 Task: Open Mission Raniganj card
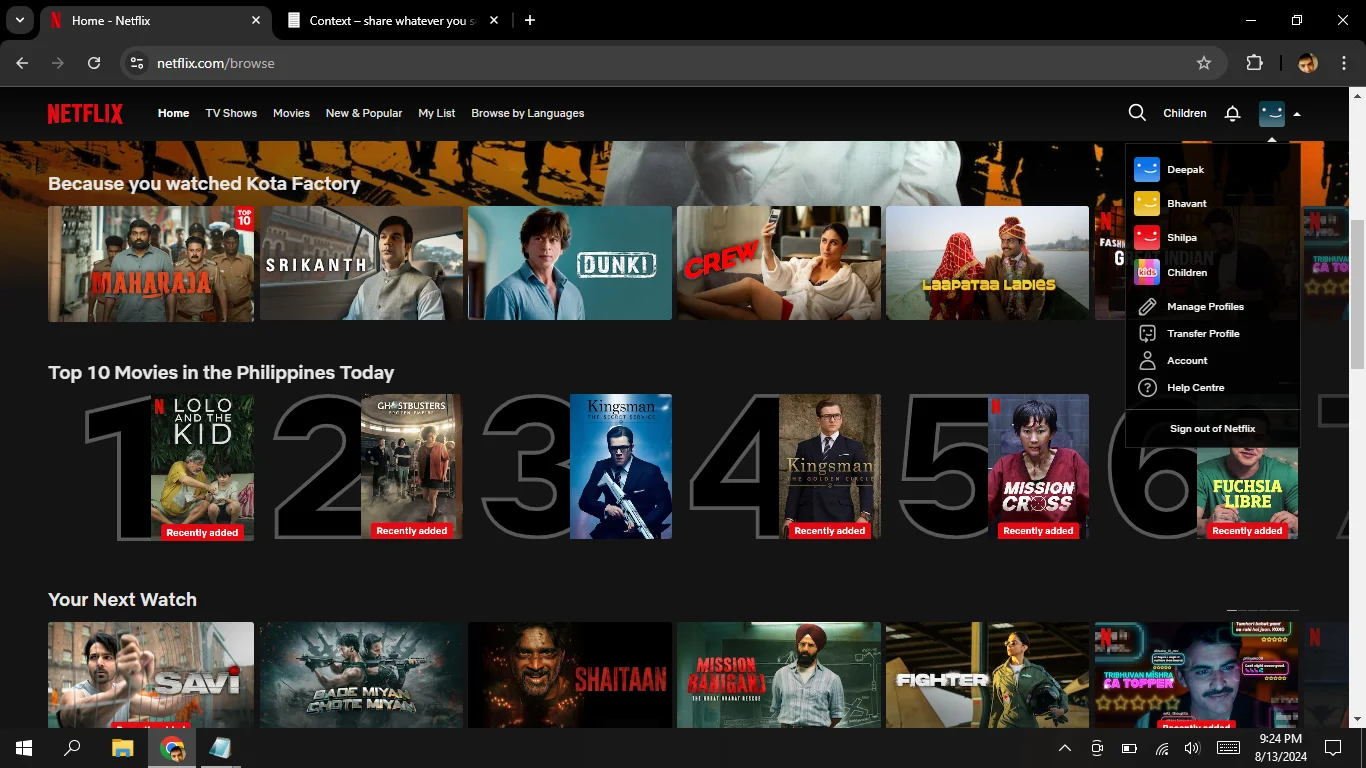point(779,675)
